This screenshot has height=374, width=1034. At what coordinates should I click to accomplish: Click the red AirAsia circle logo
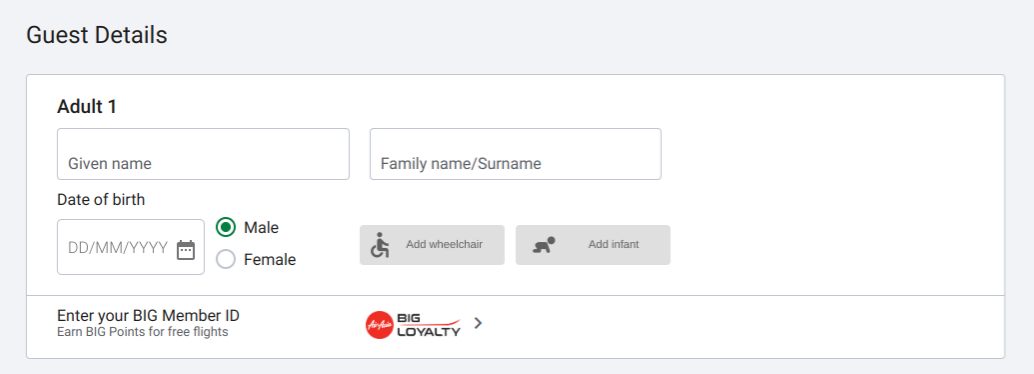click(379, 325)
